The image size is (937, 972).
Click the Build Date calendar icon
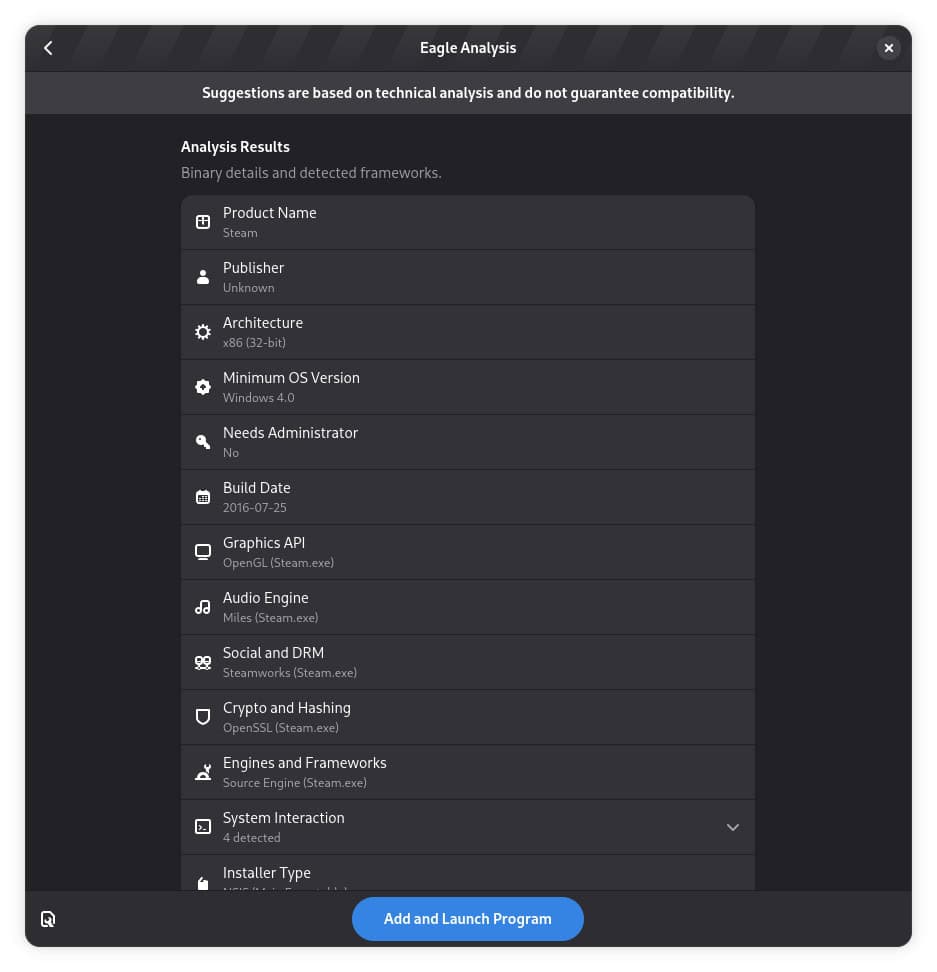tap(203, 496)
